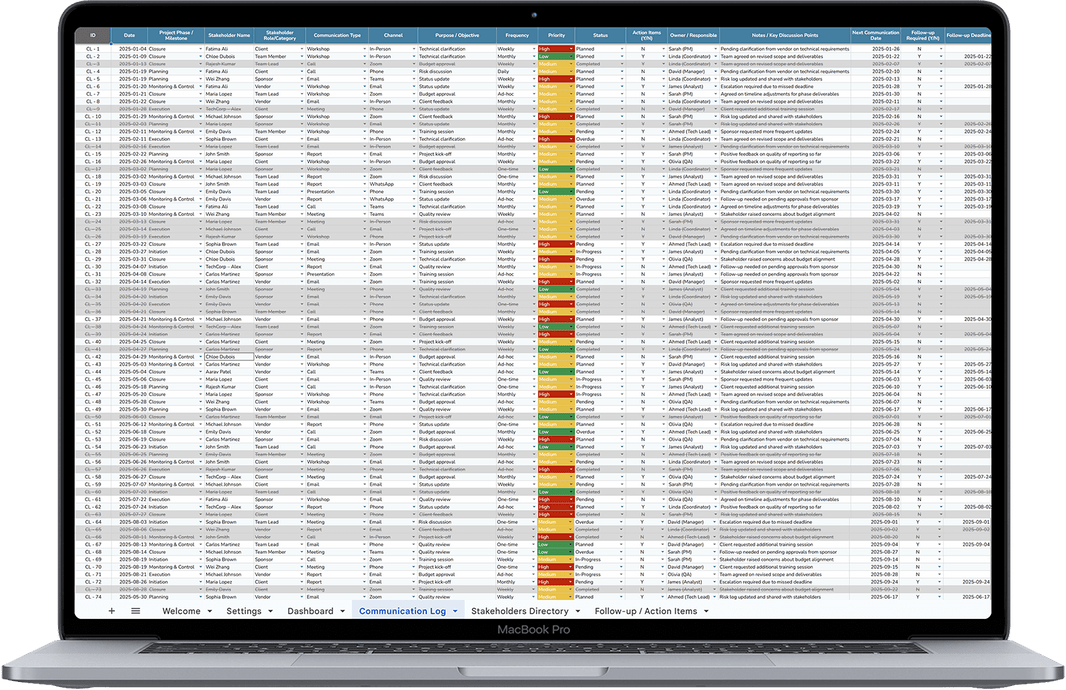Select the Notes / Key Discussion Points header
The width and height of the screenshot is (1066, 690).
click(785, 35)
